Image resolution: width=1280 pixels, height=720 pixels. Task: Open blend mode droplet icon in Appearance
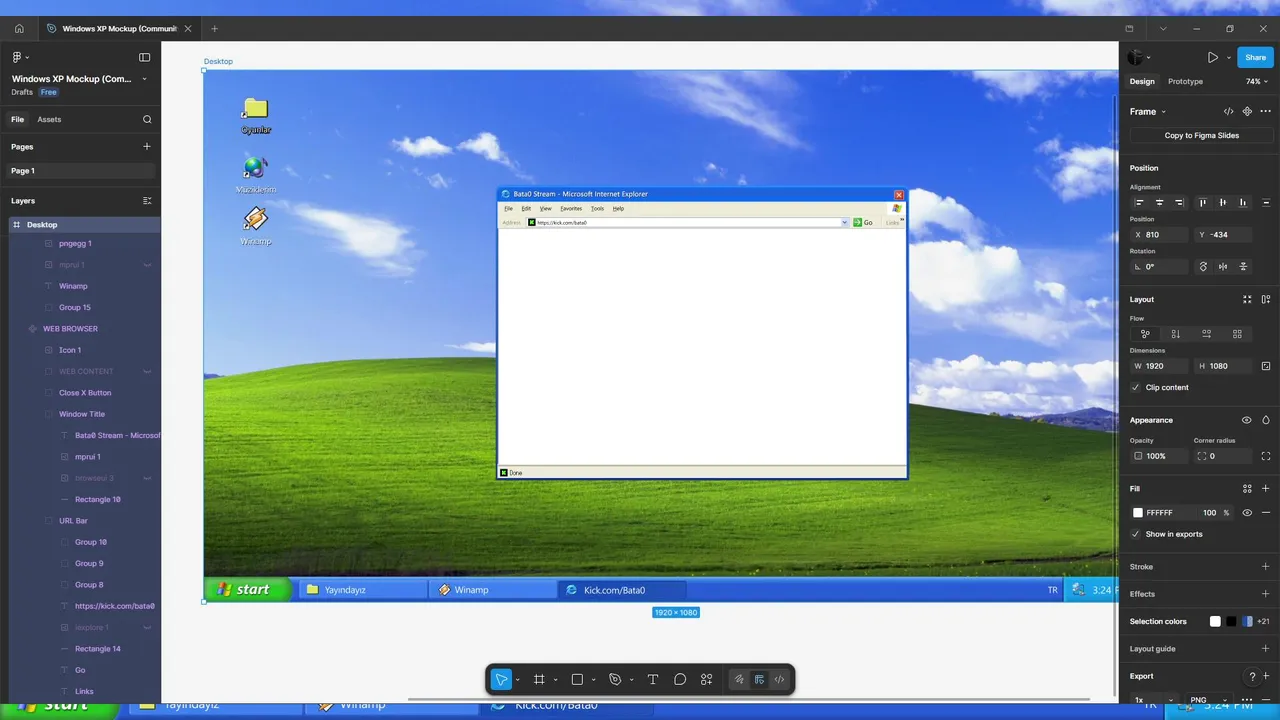coord(1266,420)
